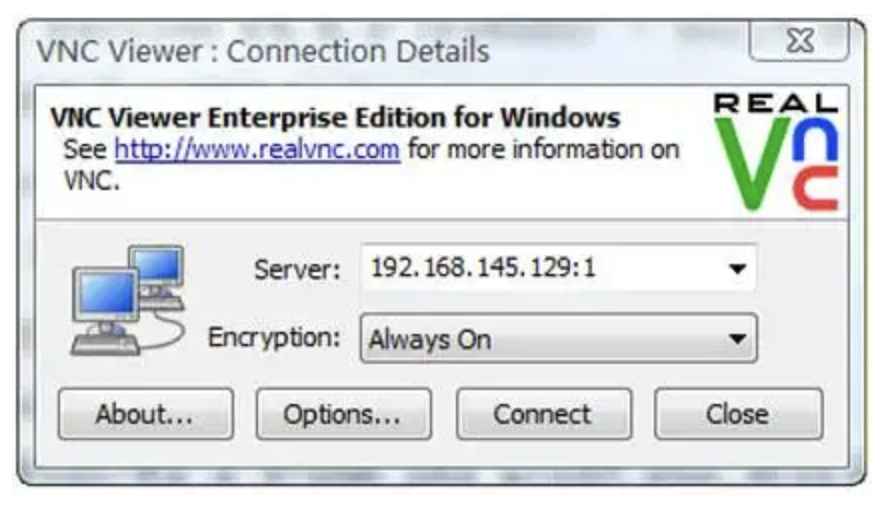The width and height of the screenshot is (884, 506).
Task: Close the dialog using the X button
Action: (x=799, y=41)
